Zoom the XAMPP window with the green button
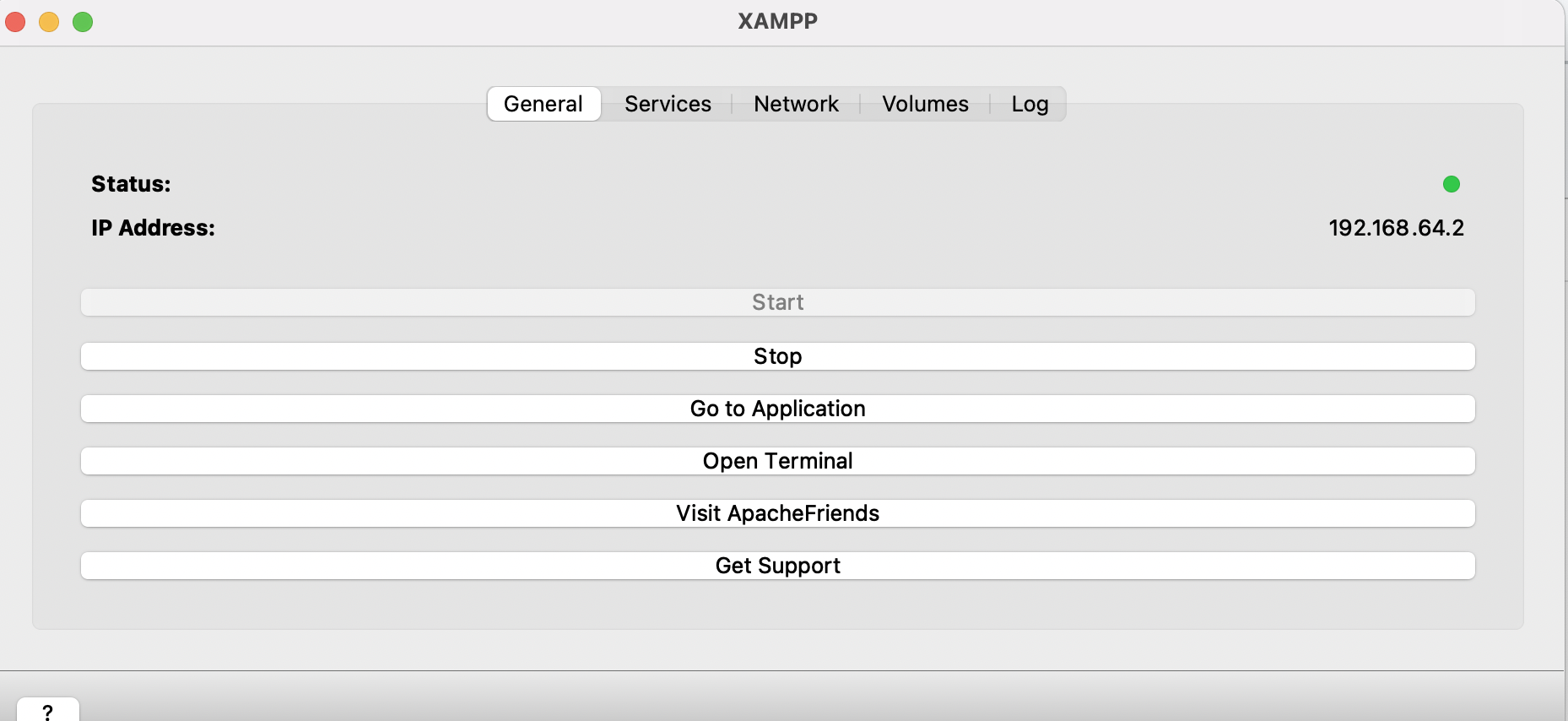The height and width of the screenshot is (721, 1568). [83, 22]
